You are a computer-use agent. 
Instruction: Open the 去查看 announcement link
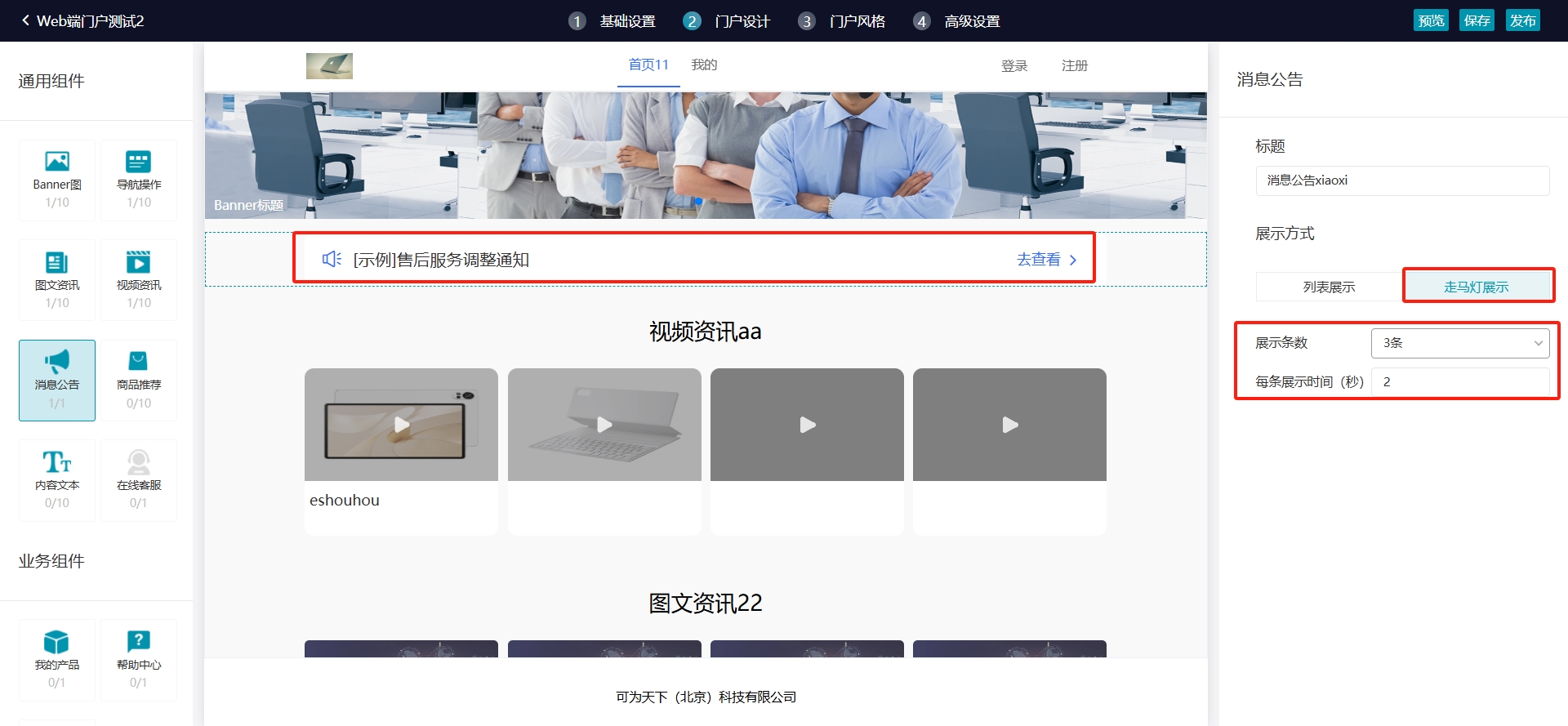[1047, 259]
